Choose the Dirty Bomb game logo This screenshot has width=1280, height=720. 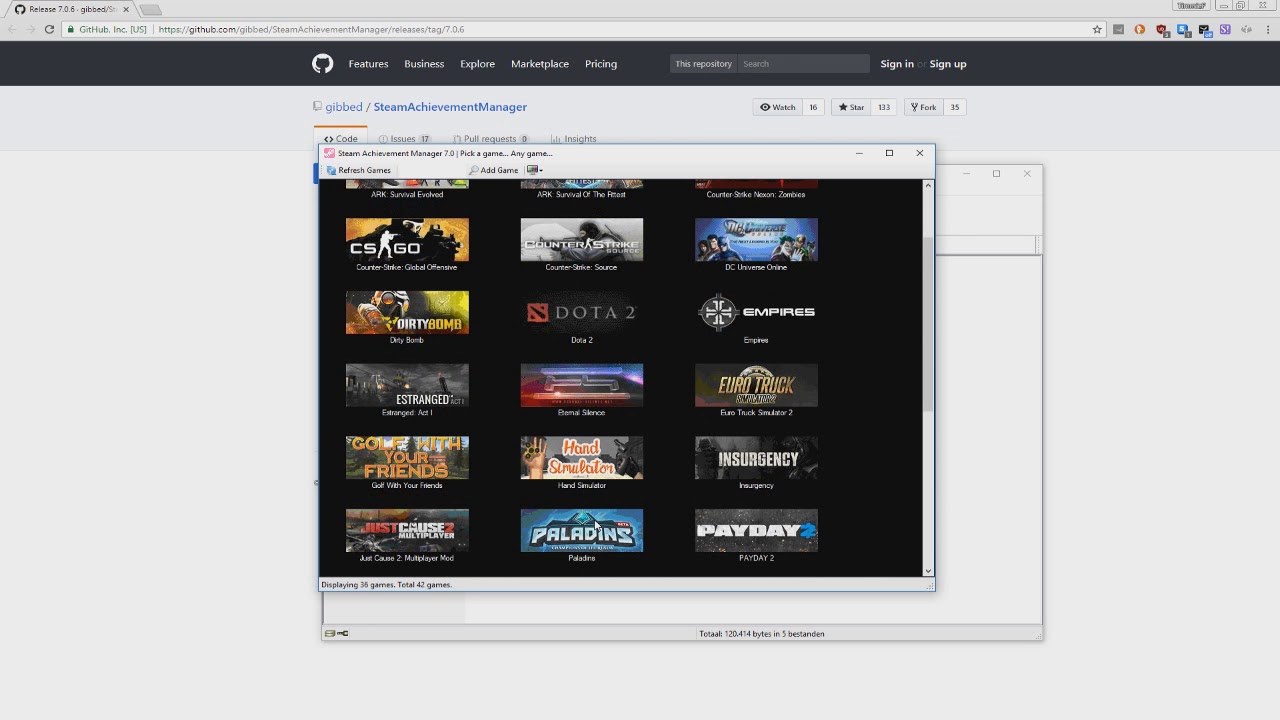click(x=407, y=313)
